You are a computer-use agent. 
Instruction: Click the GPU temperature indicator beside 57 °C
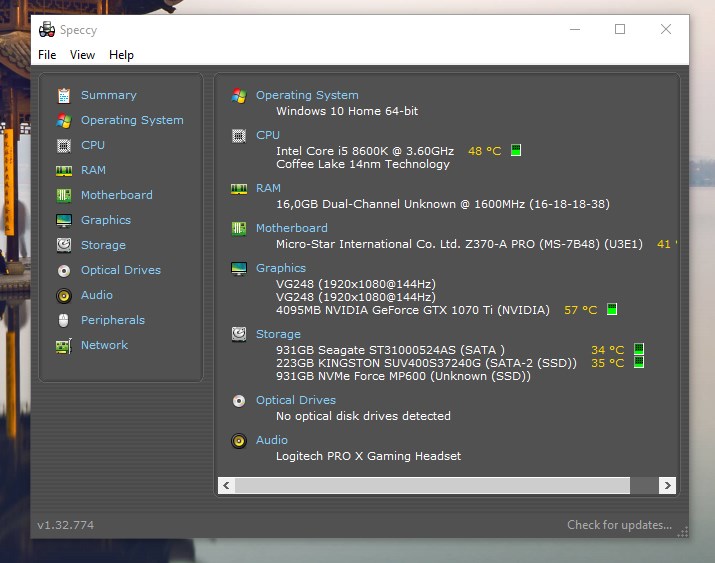[612, 309]
